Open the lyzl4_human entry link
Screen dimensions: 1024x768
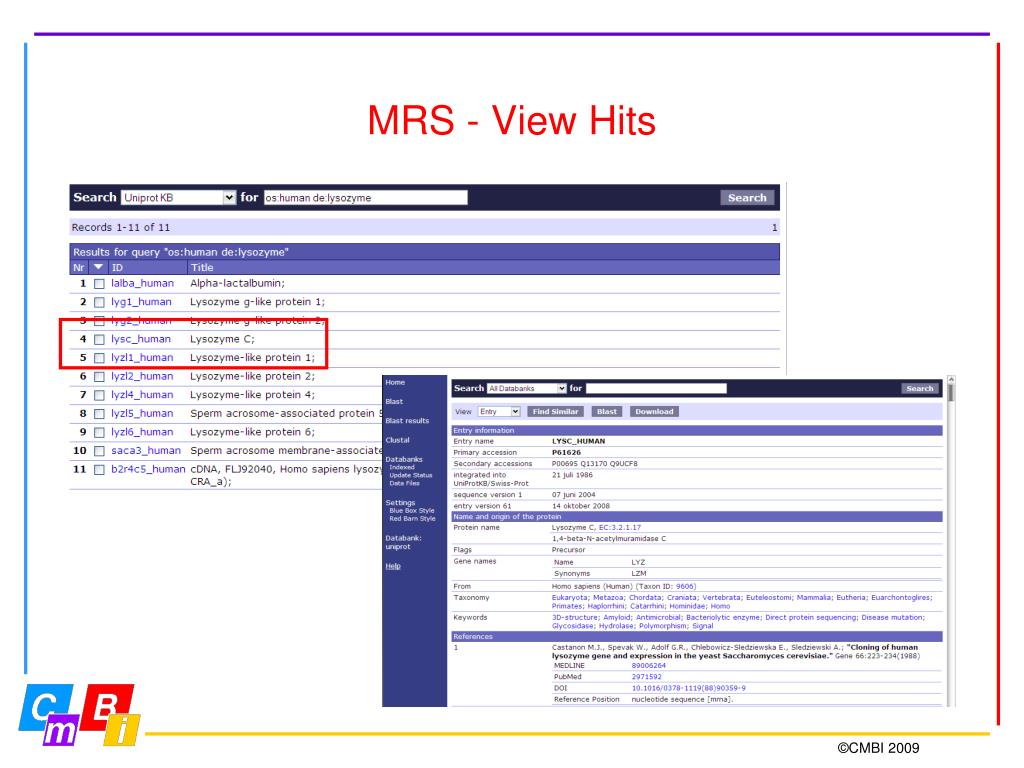pos(142,394)
